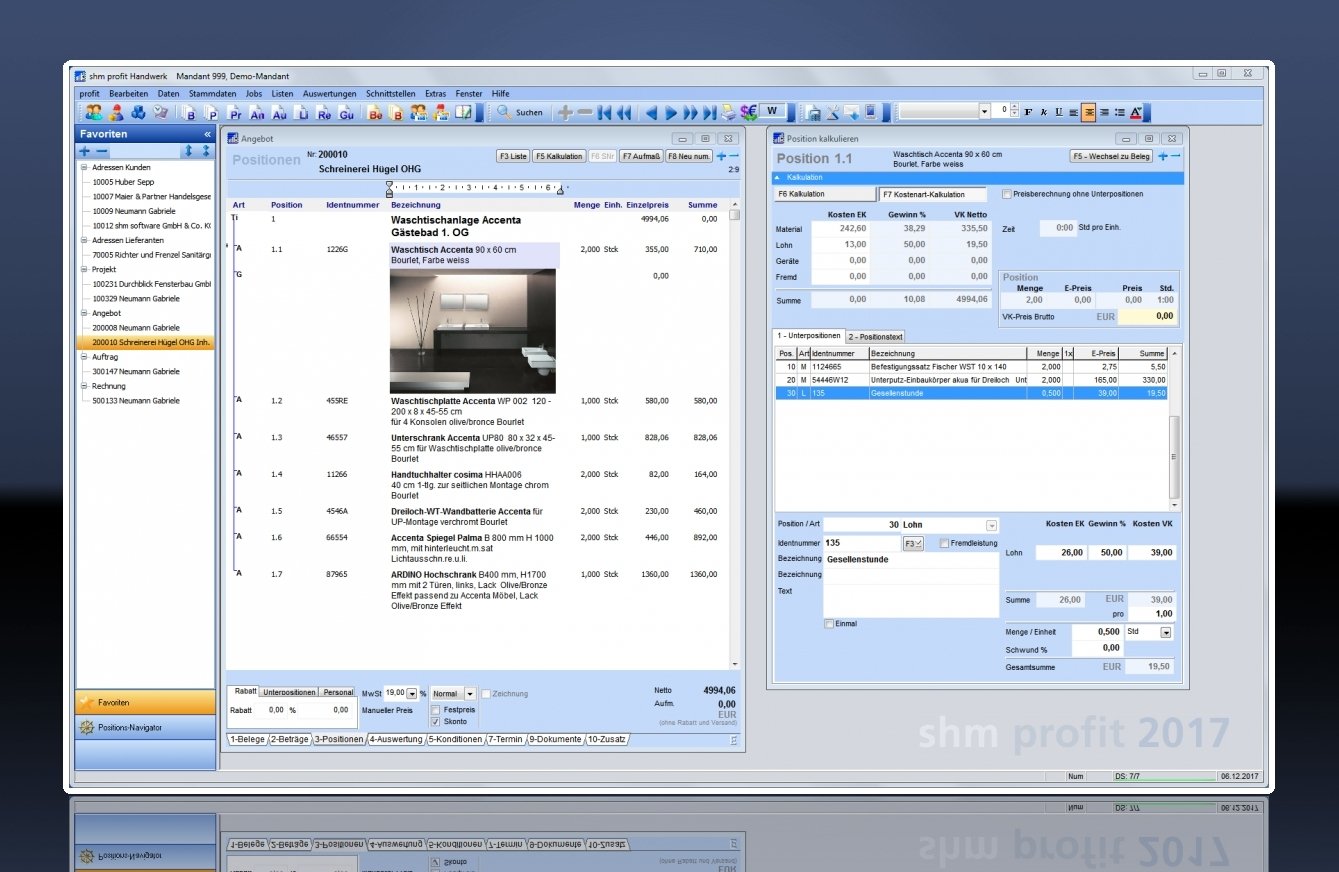This screenshot has height=872, width=1339.
Task: Collapse the 'Projekt' tree node
Action: 84,269
